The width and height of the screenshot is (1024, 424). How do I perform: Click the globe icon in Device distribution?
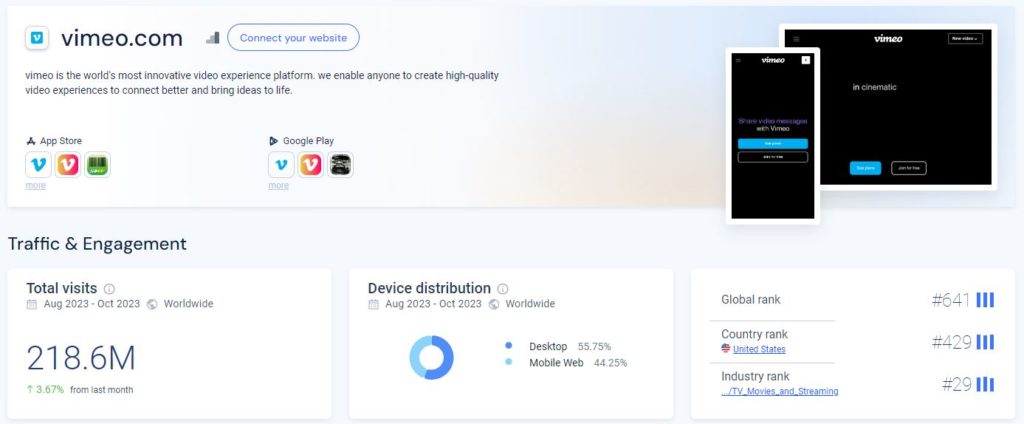tap(494, 304)
